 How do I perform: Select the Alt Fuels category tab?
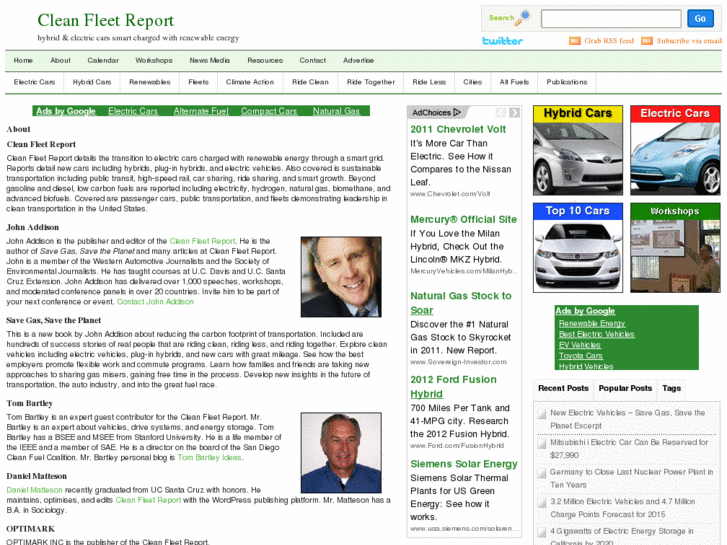click(x=514, y=82)
